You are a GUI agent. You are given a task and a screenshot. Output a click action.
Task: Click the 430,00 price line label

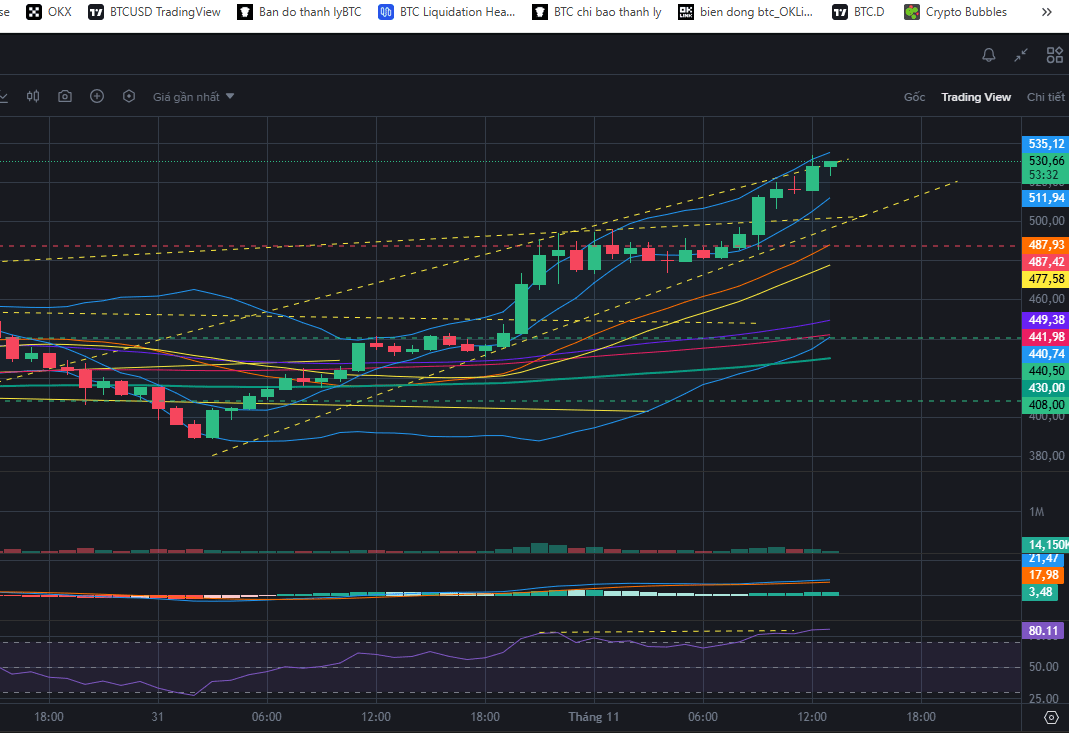(1046, 388)
